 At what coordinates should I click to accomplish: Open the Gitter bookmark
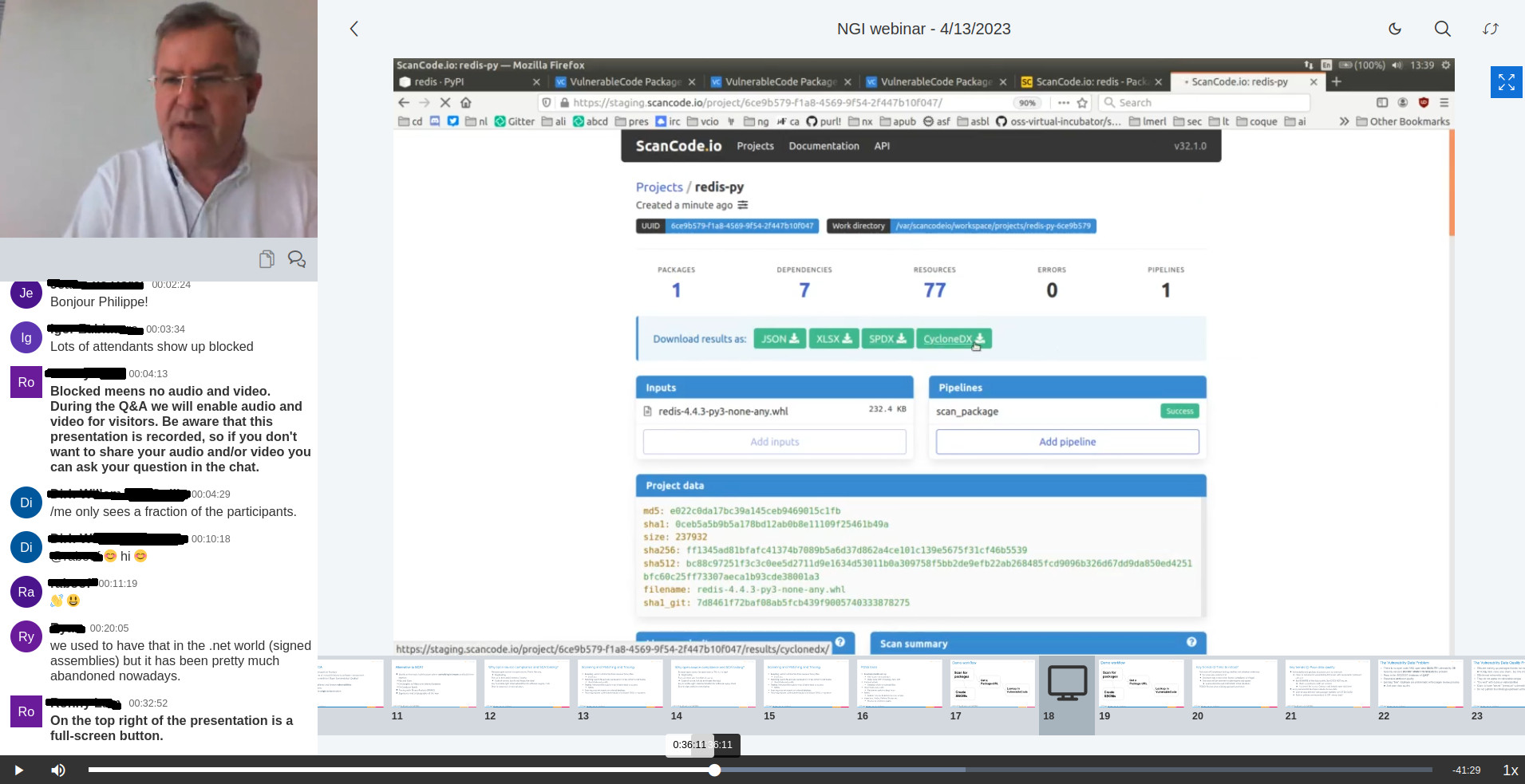coord(515,121)
